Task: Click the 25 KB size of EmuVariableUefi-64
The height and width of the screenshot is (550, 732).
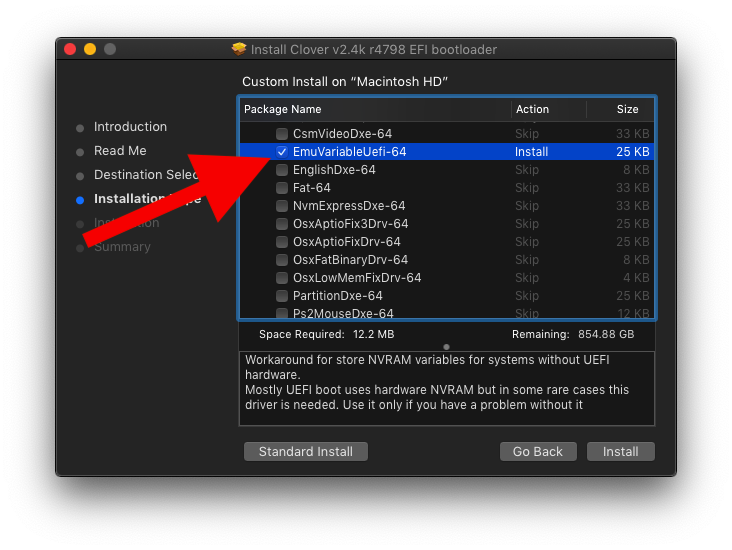Action: pos(633,152)
